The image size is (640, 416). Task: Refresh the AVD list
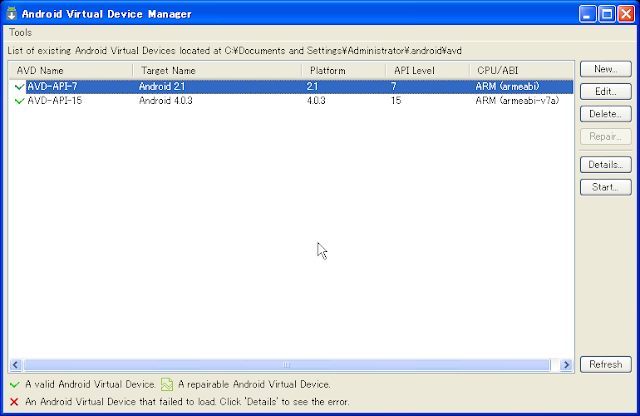[x=606, y=364]
